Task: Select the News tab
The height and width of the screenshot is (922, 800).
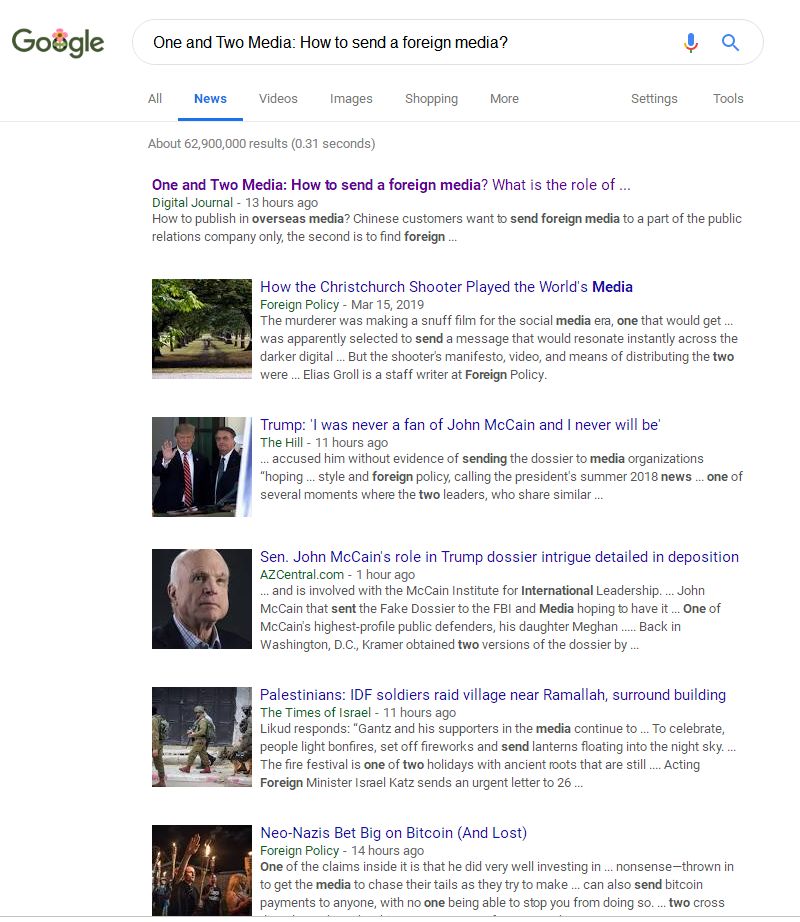Action: pos(210,99)
